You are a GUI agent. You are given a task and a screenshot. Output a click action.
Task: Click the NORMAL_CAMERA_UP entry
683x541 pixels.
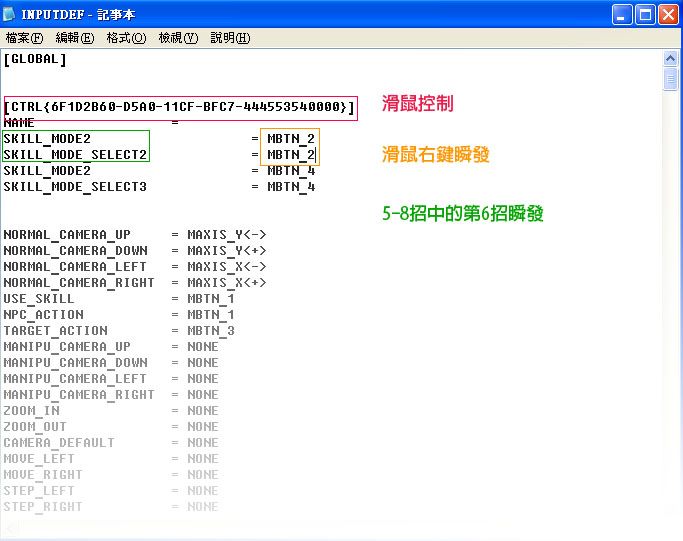pos(67,235)
